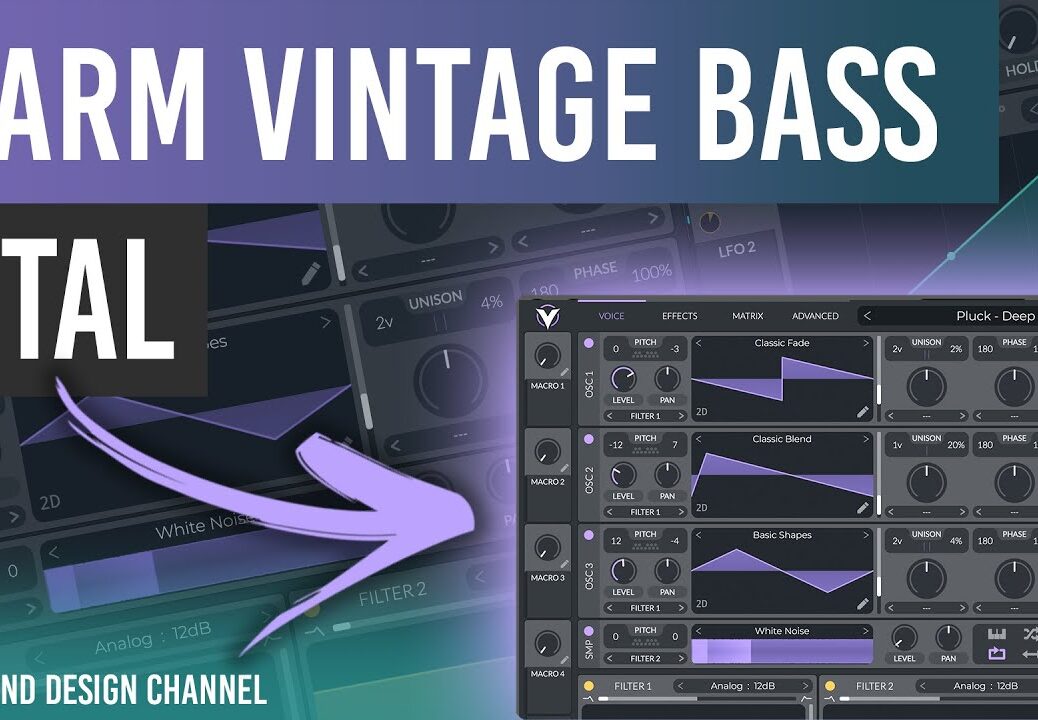Viewport: 1038px width, 720px height.
Task: Select next wavetable after Basic Shapes
Action: pos(865,535)
